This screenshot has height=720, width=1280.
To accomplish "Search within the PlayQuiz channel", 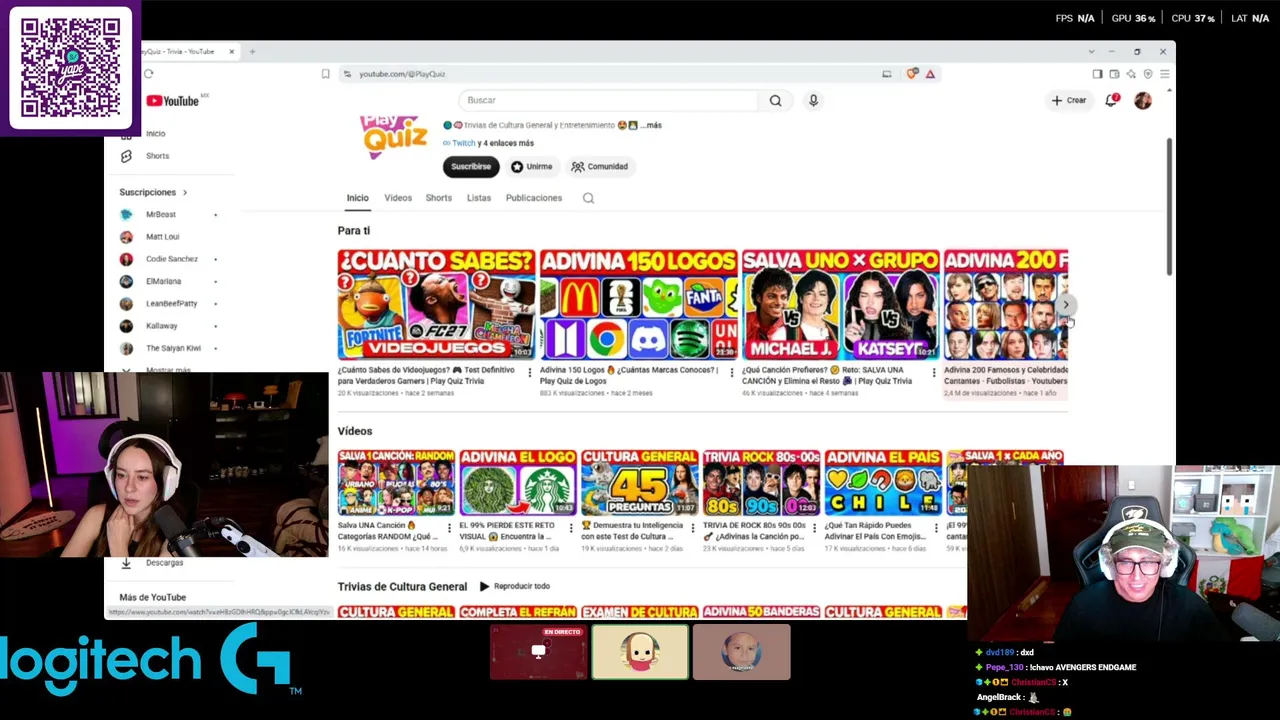I will point(588,198).
